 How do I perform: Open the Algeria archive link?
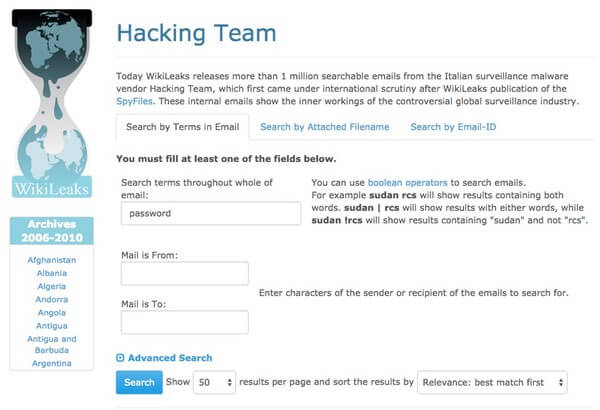click(x=52, y=286)
